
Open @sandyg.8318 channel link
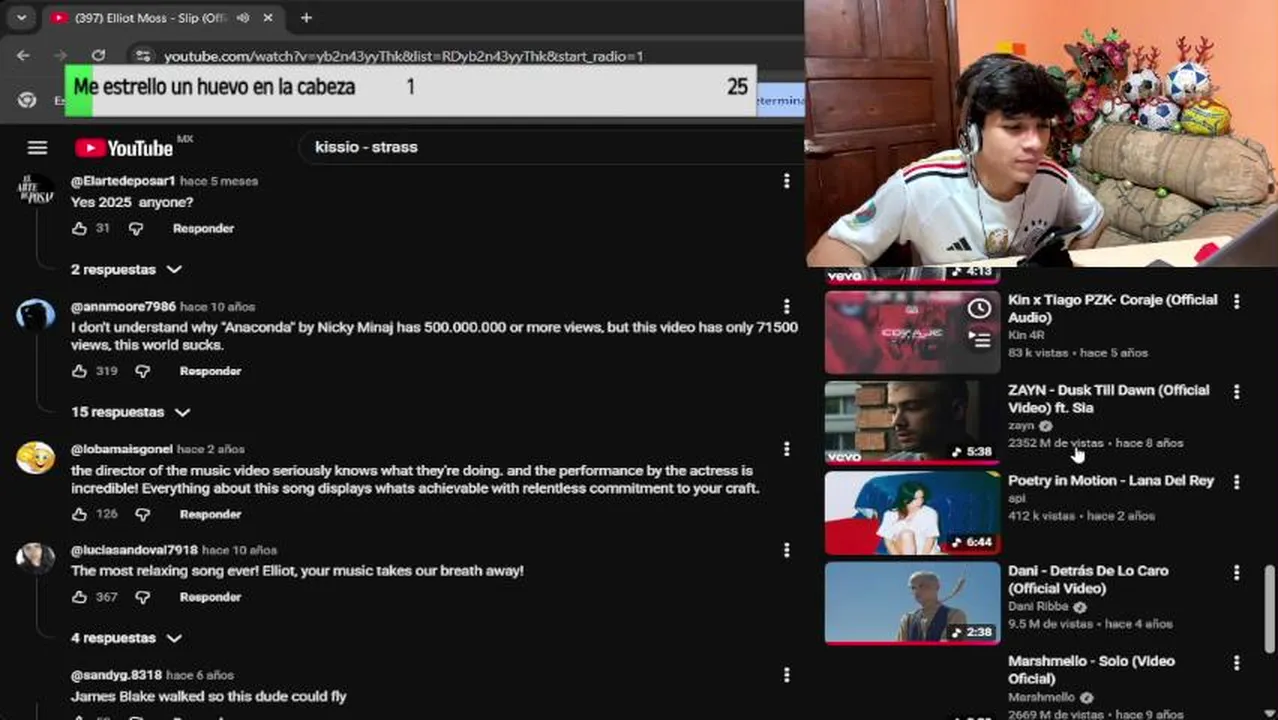click(116, 675)
